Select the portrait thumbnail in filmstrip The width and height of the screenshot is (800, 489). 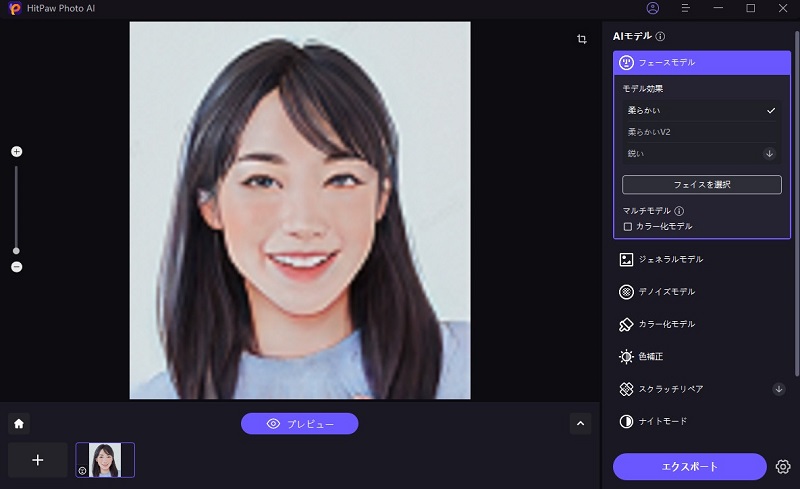[105, 460]
